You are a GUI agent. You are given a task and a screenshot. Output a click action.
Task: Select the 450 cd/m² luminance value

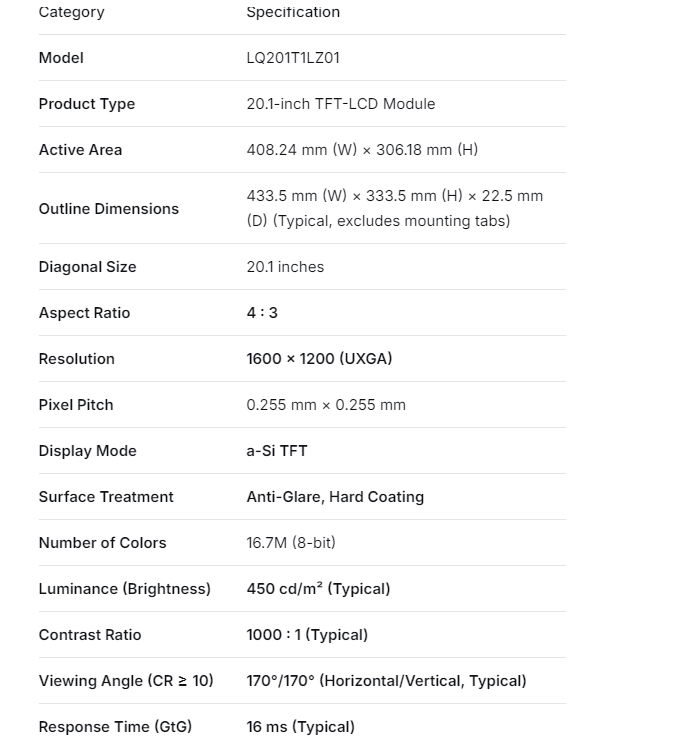pyautogui.click(x=318, y=589)
